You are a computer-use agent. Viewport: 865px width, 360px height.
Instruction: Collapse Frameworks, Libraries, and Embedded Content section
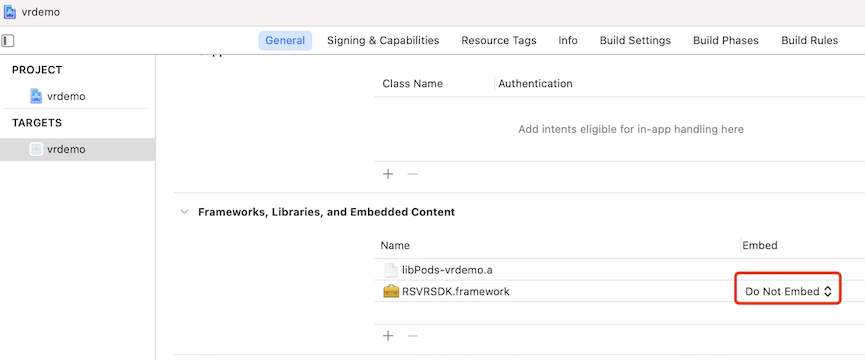[184, 212]
